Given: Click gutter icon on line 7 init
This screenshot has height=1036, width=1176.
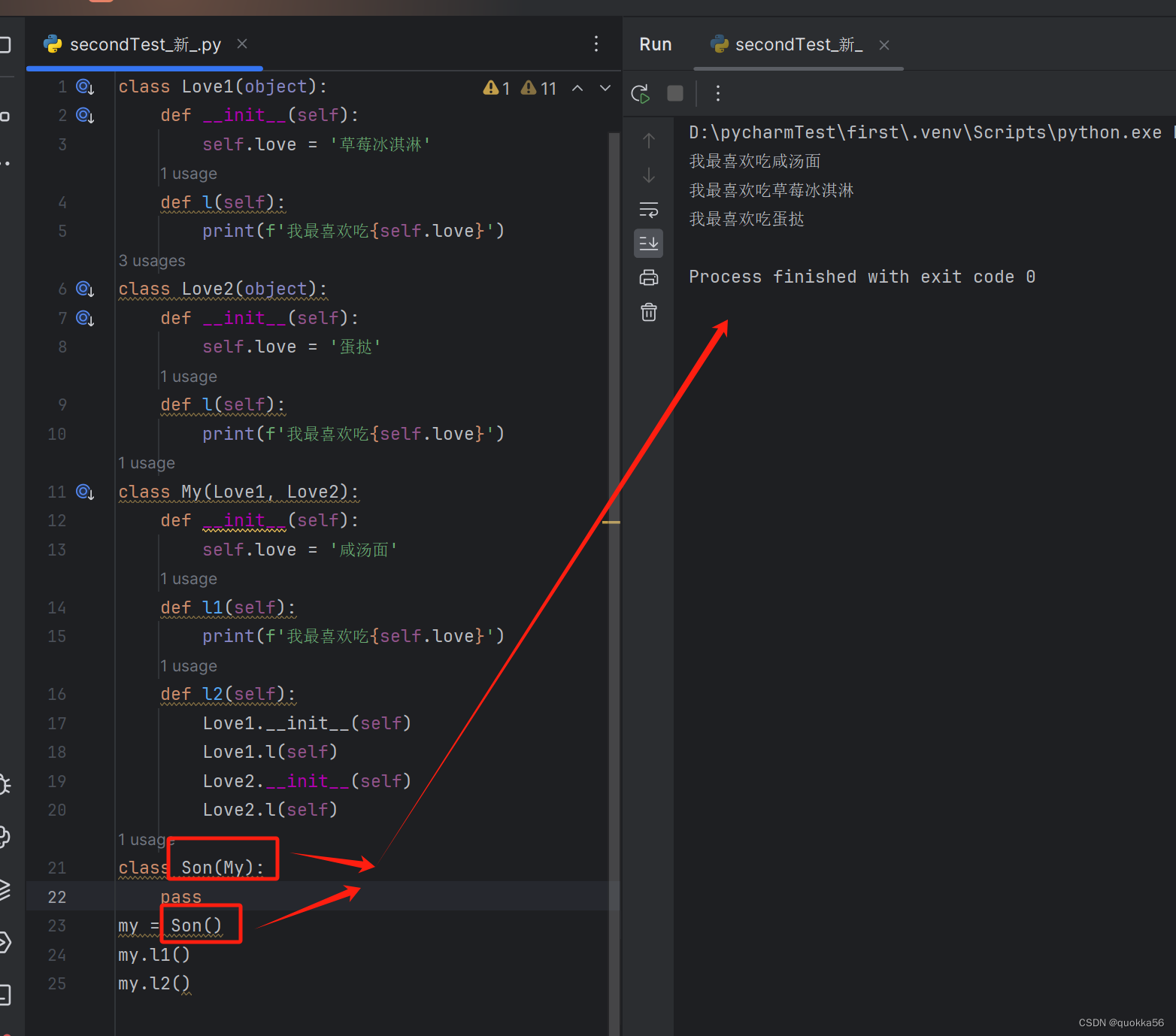Looking at the screenshot, I should click(x=85, y=319).
